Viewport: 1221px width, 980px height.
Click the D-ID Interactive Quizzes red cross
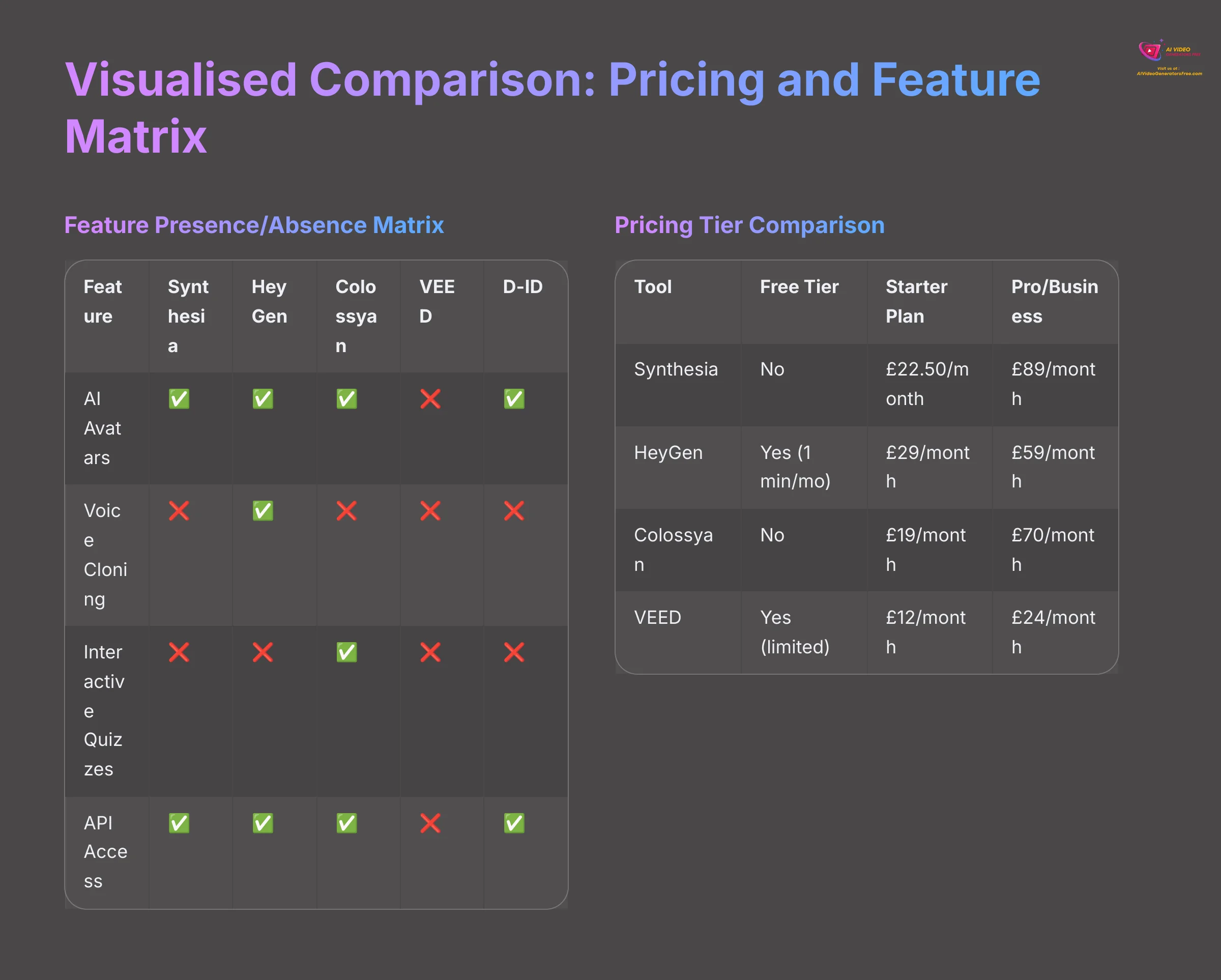click(x=514, y=652)
